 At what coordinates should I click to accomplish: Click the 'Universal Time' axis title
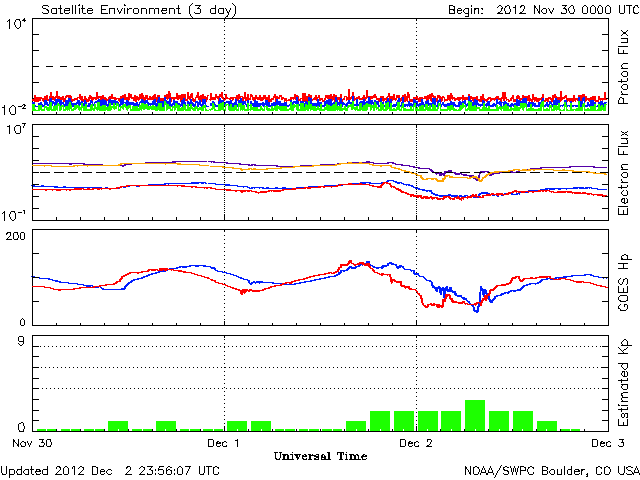pos(320,456)
